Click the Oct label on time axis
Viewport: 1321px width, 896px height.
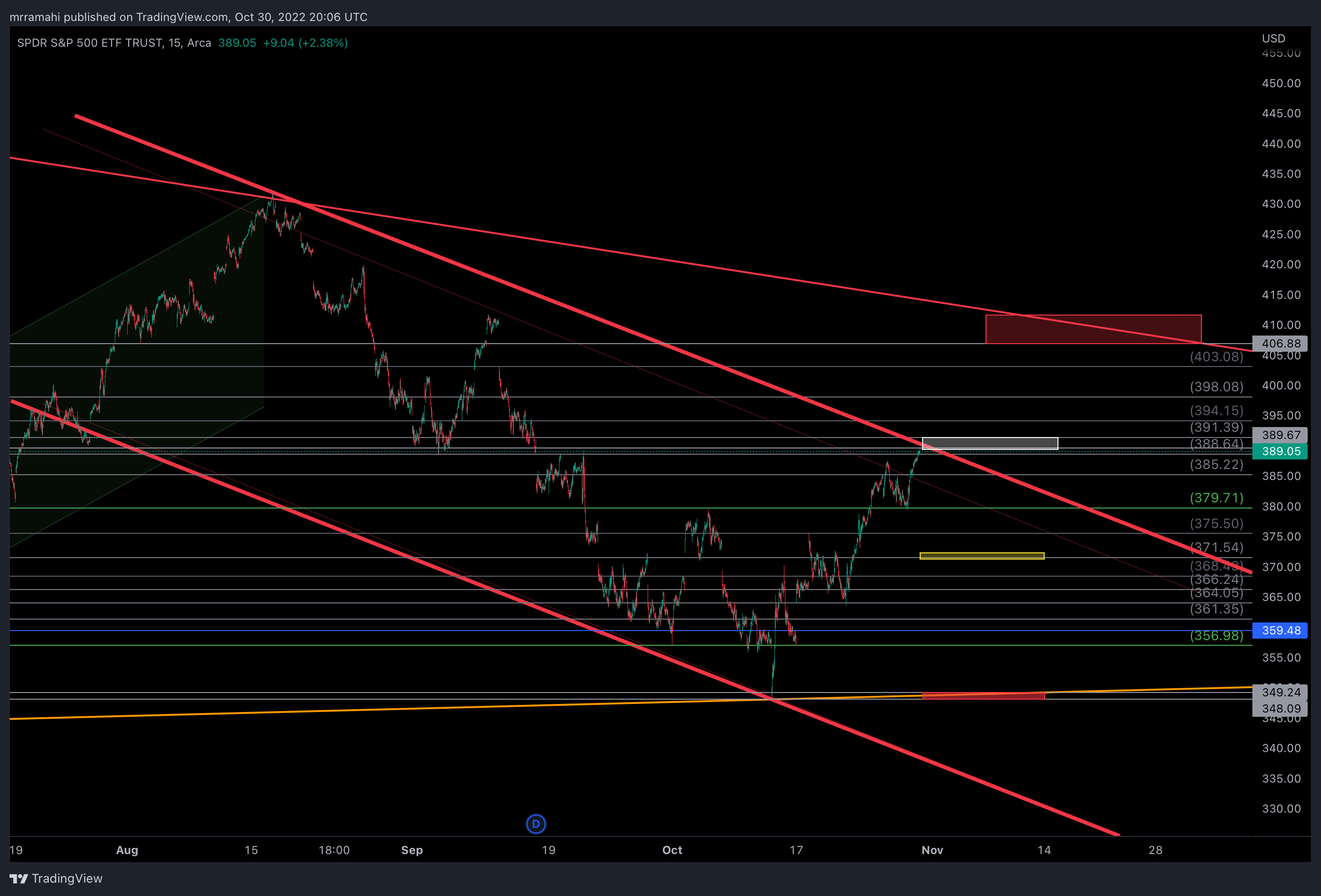672,850
